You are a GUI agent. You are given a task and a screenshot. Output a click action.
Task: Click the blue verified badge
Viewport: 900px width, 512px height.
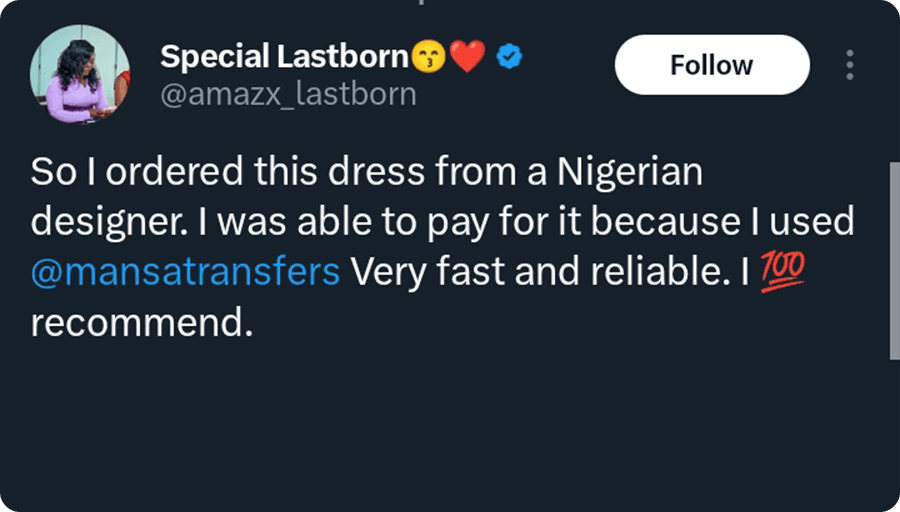click(510, 58)
